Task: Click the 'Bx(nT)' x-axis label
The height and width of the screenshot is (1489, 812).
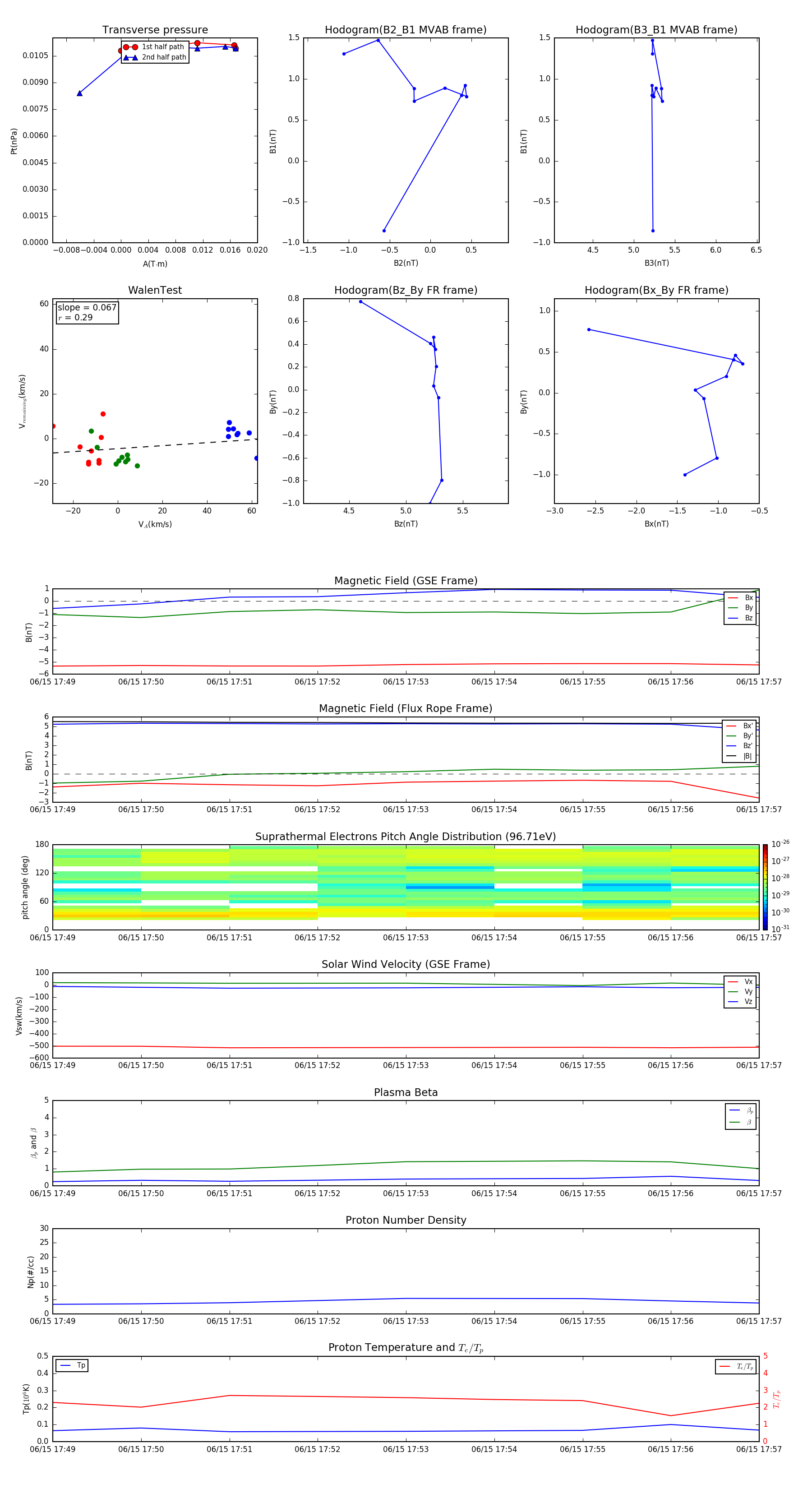Action: [656, 524]
